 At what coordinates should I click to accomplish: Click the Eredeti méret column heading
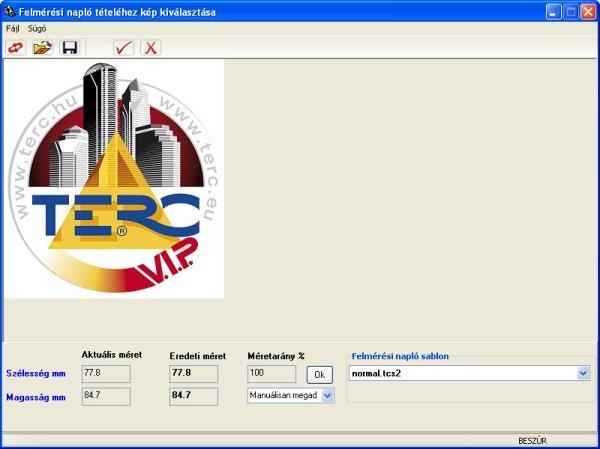coord(198,356)
